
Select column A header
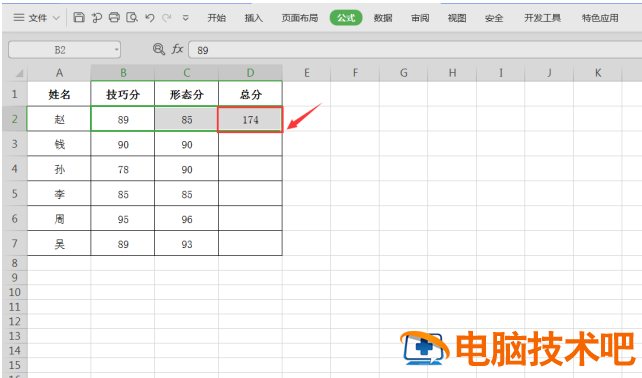59,73
